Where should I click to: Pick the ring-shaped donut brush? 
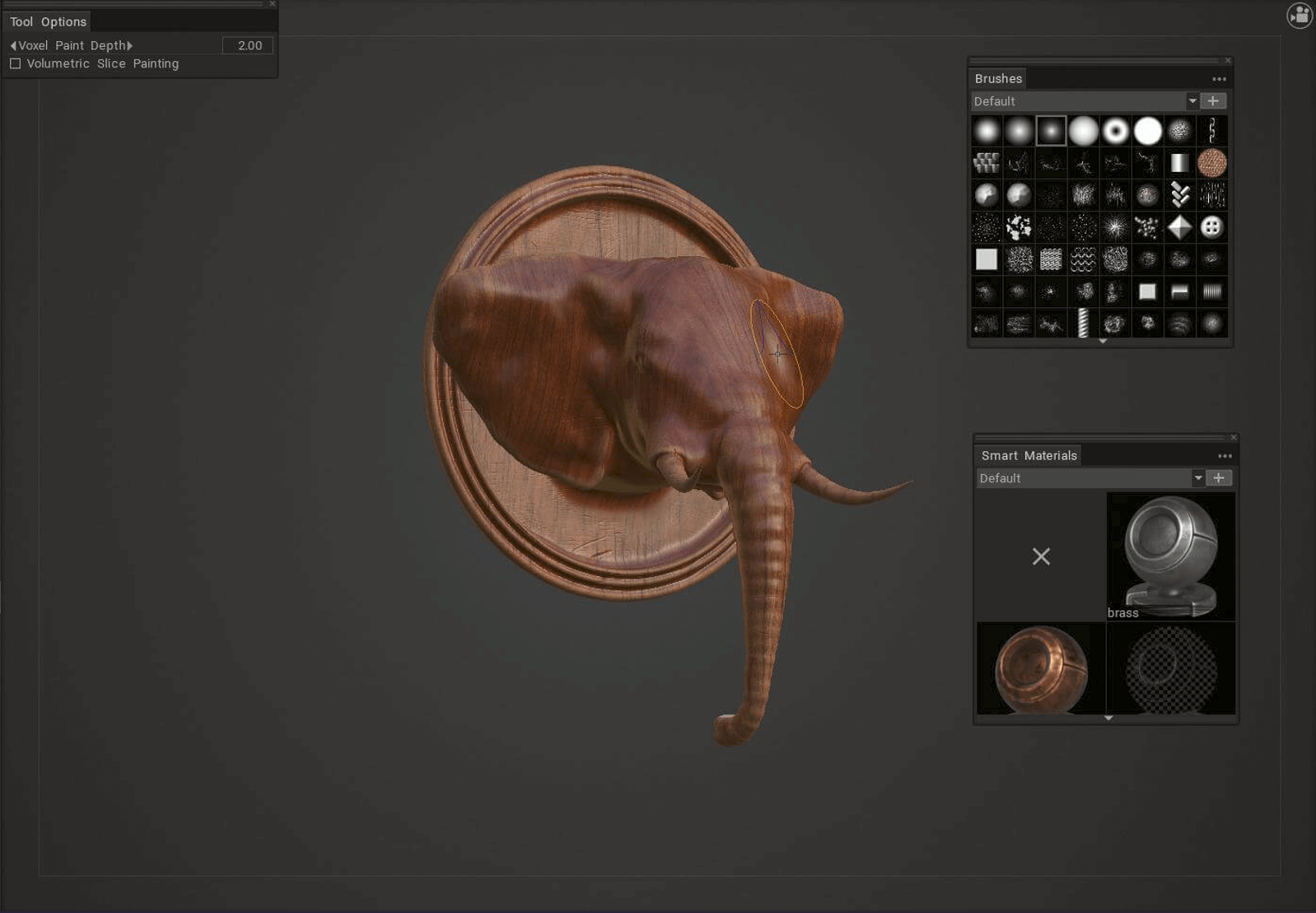click(1115, 131)
